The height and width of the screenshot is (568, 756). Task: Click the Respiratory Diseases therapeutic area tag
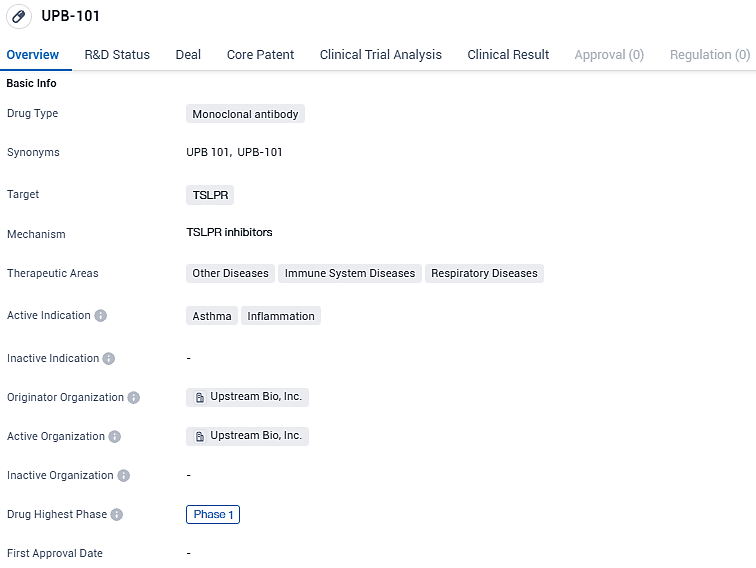(484, 273)
